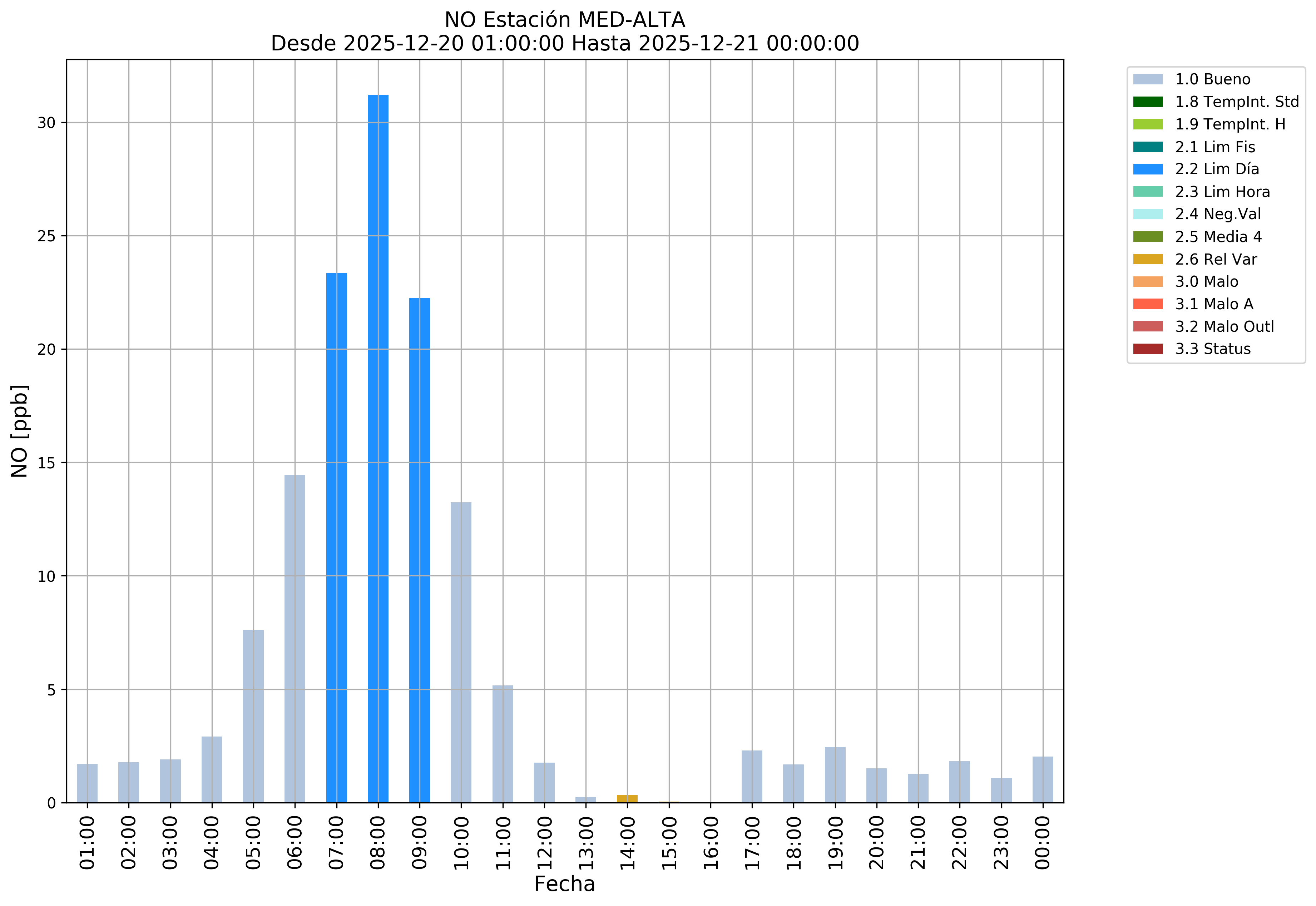The image size is (1316, 906).
Task: Click the gray bar at 19:00
Action: (x=835, y=775)
